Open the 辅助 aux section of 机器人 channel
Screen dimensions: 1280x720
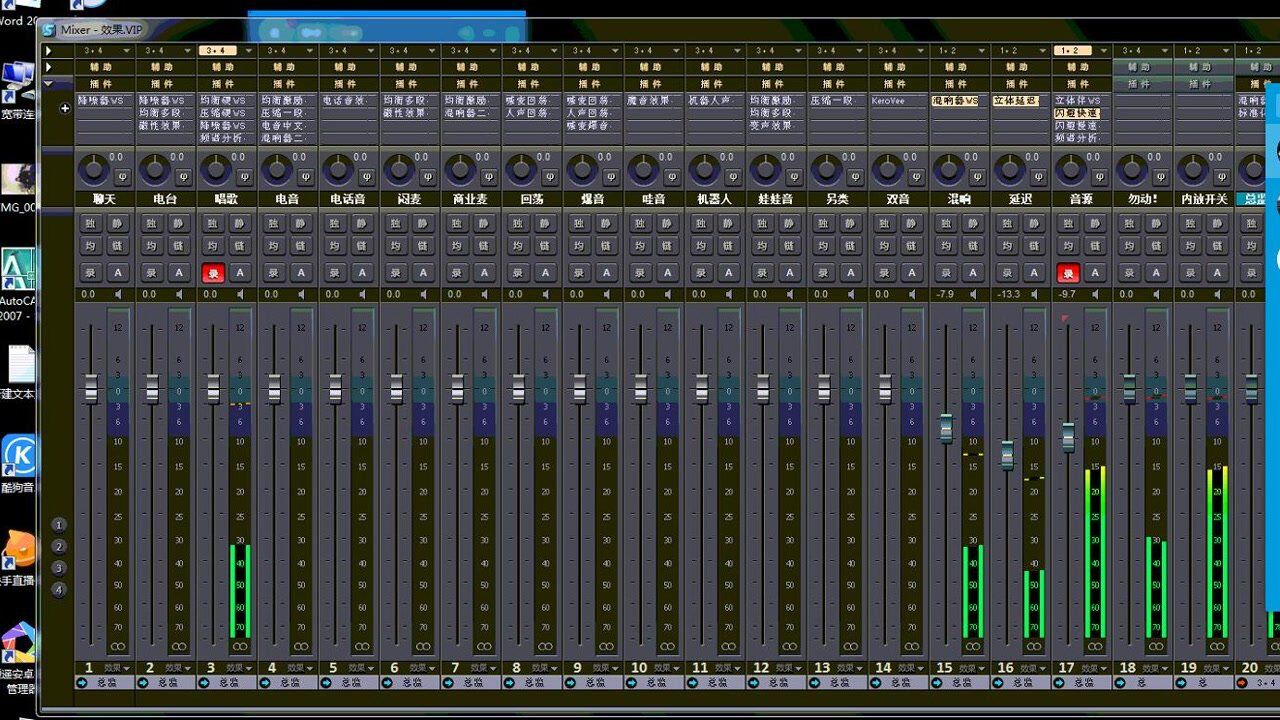[x=711, y=67]
